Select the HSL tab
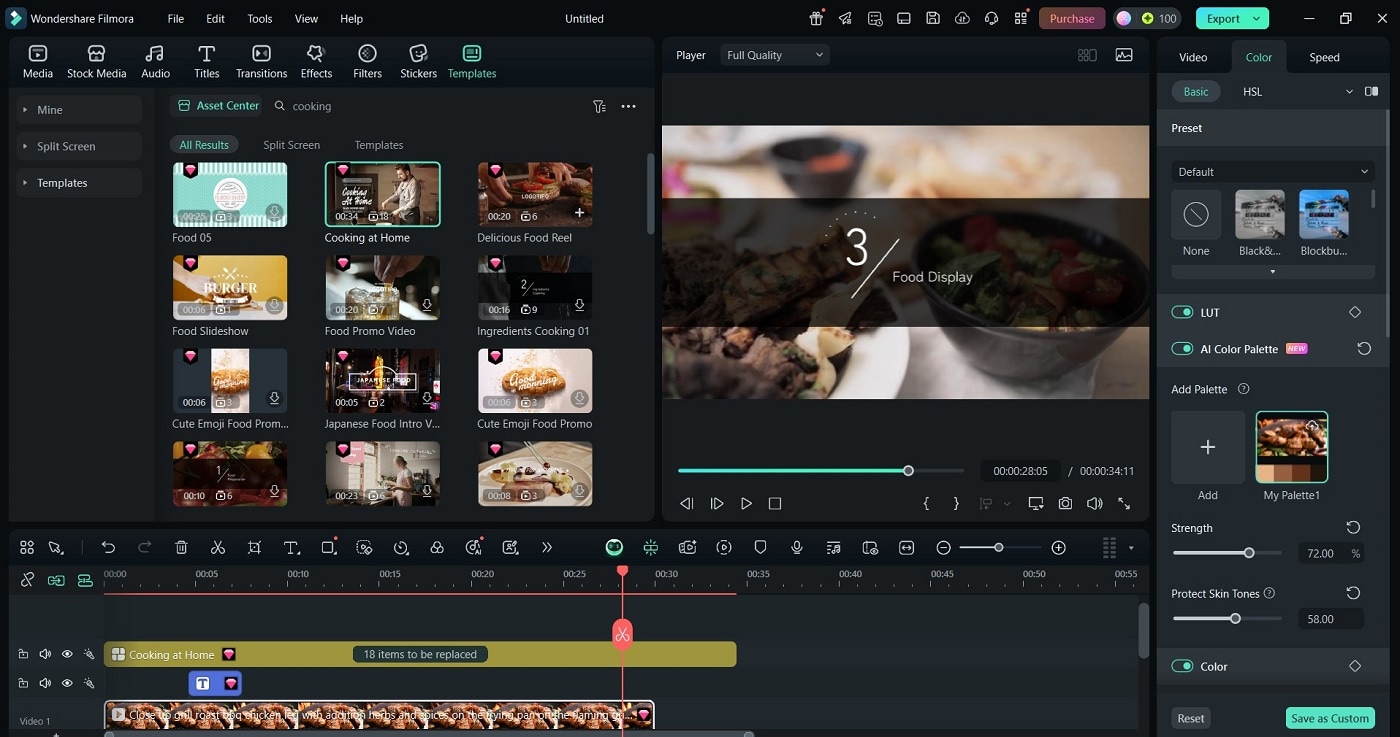Image resolution: width=1400 pixels, height=737 pixels. [1252, 91]
